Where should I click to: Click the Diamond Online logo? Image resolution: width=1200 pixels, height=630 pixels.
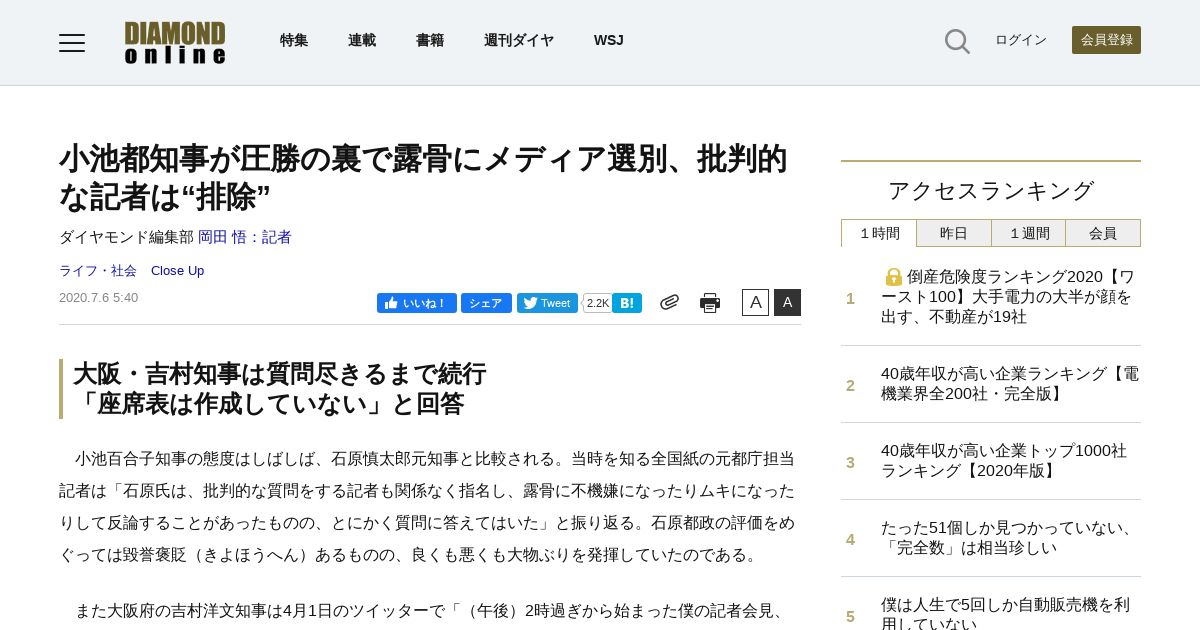click(175, 42)
